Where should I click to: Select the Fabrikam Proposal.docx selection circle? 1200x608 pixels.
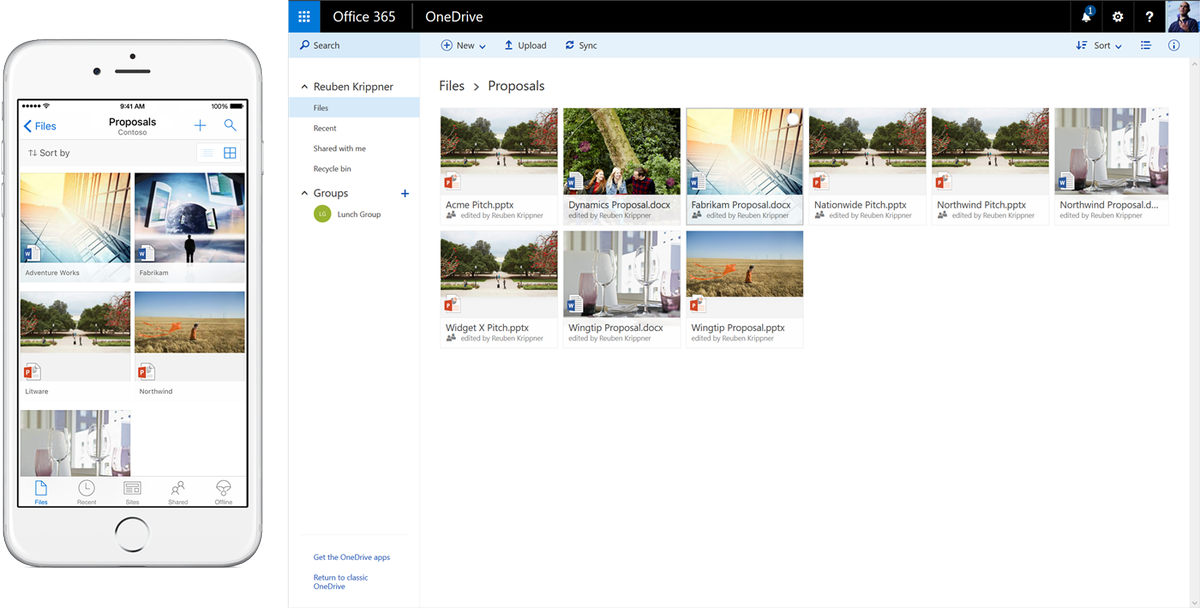point(793,119)
